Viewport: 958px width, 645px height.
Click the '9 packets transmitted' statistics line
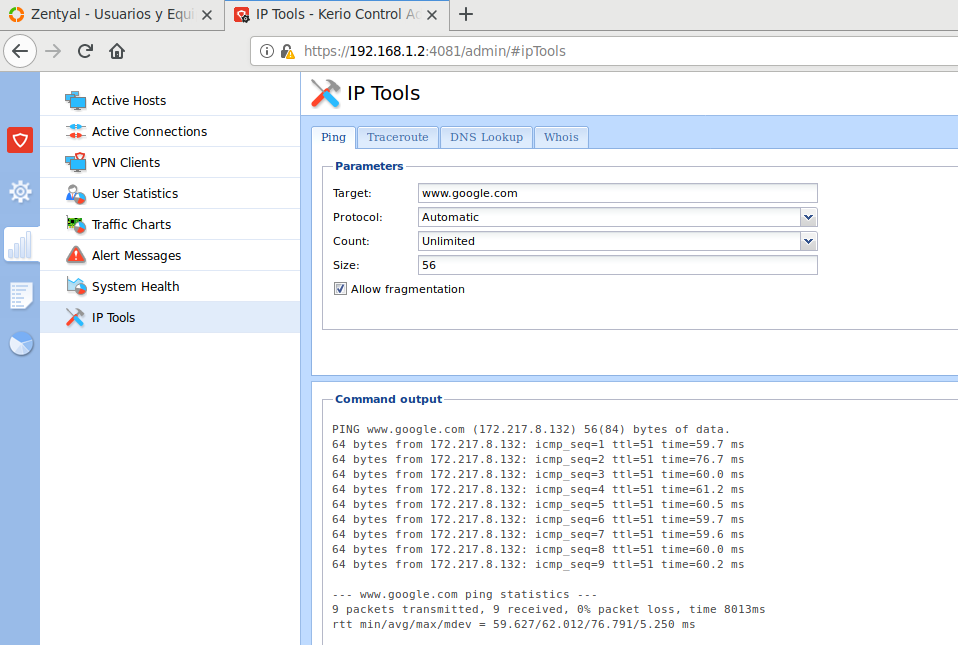[549, 610]
